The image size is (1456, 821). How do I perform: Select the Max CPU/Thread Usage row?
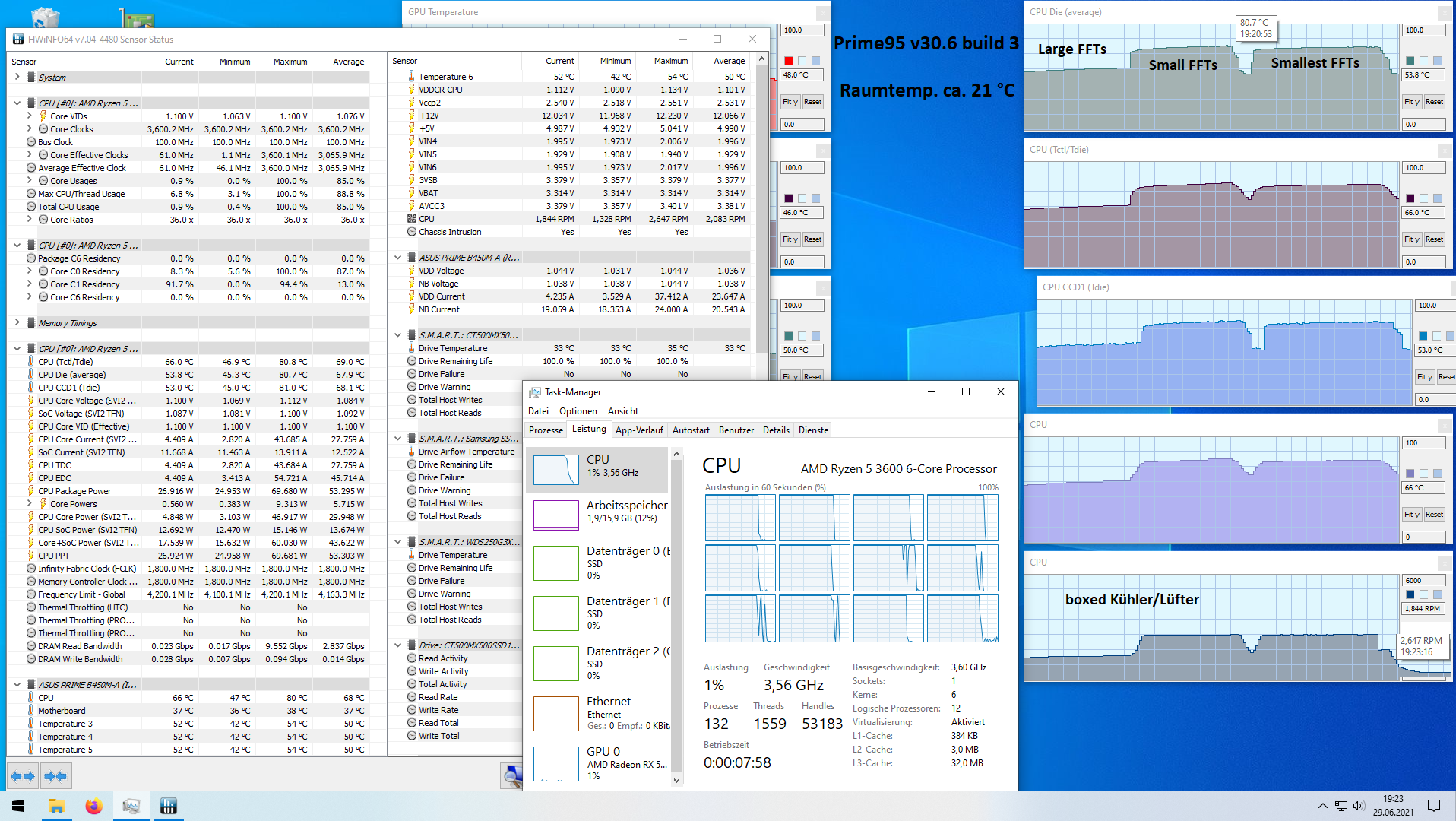click(x=188, y=194)
